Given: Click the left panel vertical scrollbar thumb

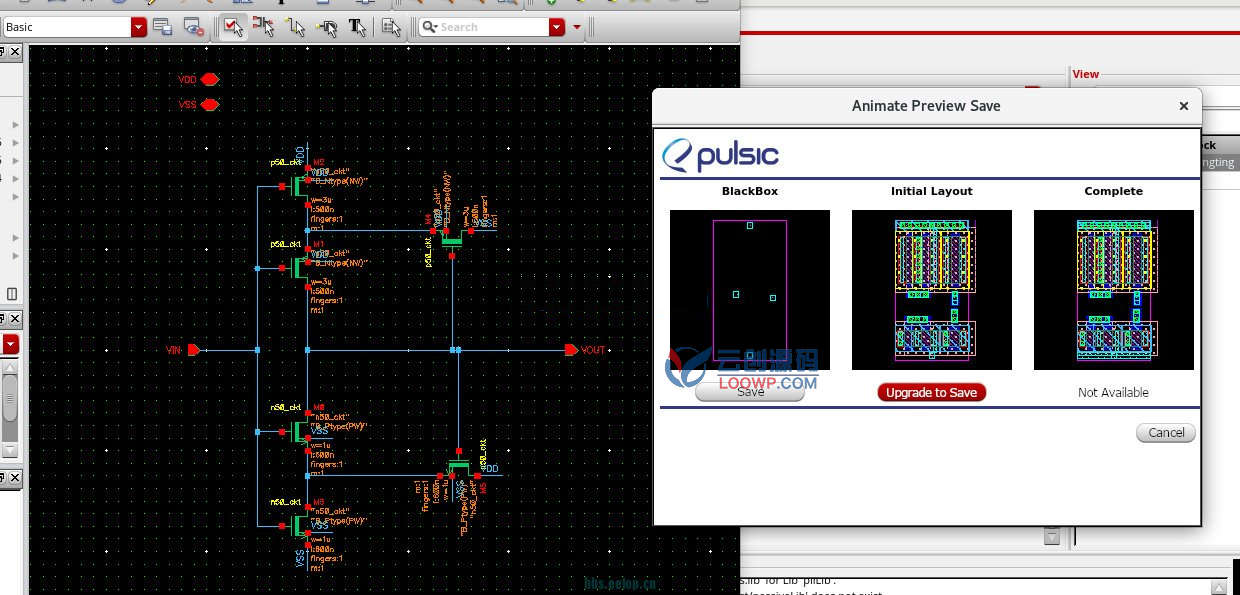Looking at the screenshot, I should (x=10, y=397).
